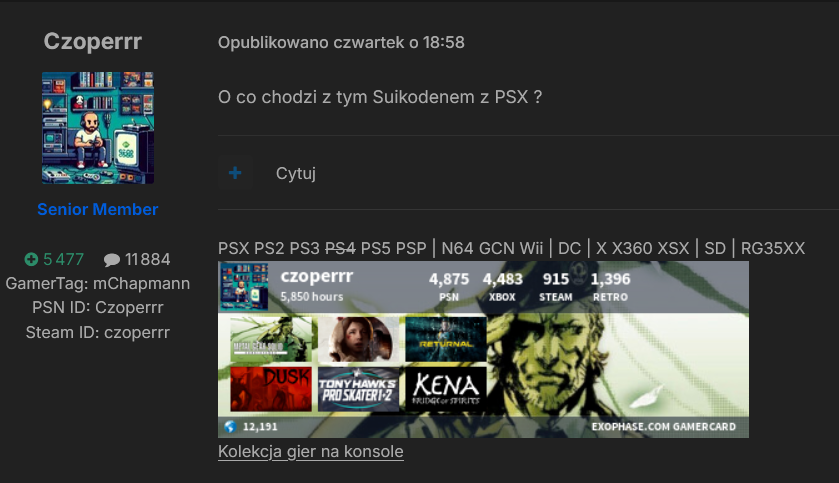Click the Tony Hawk's Pro Skater 1+2 tile

(x=359, y=389)
